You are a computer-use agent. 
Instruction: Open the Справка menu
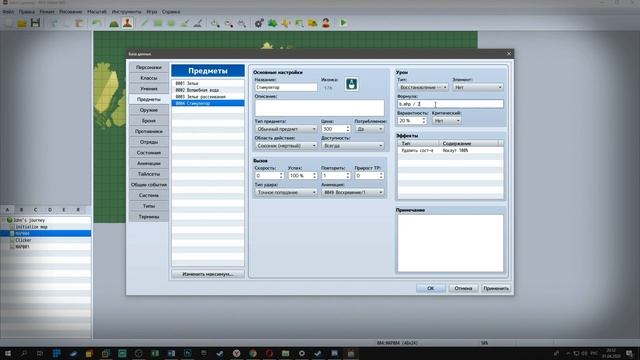[171, 12]
